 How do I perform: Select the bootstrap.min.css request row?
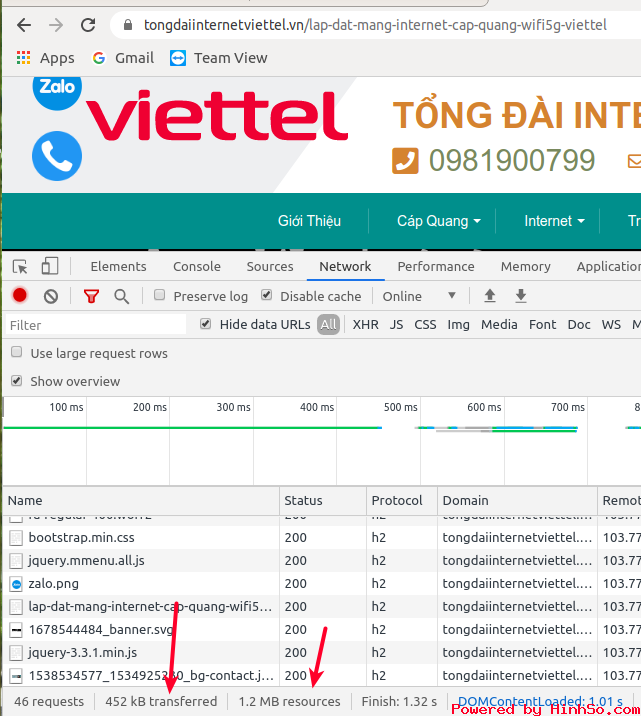pyautogui.click(x=322, y=537)
